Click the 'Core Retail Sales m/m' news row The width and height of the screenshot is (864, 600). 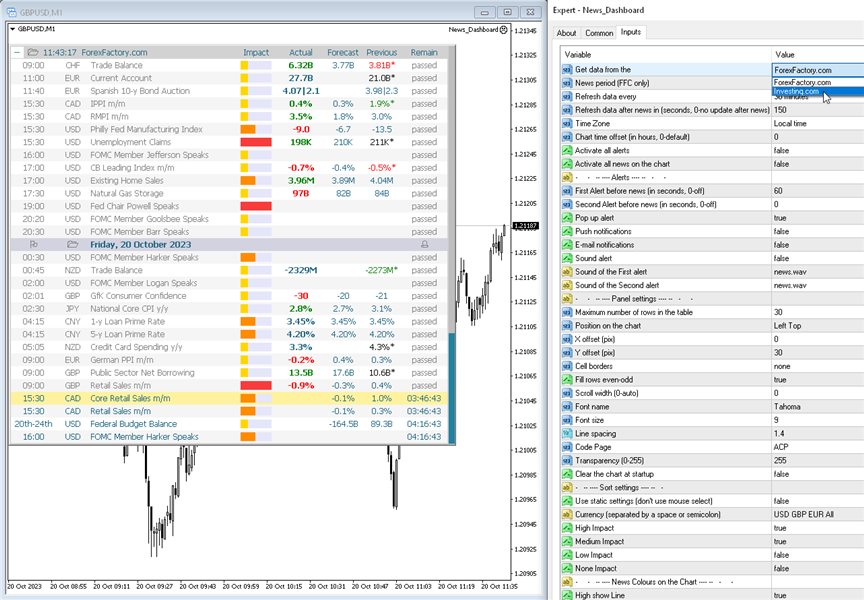coord(229,398)
